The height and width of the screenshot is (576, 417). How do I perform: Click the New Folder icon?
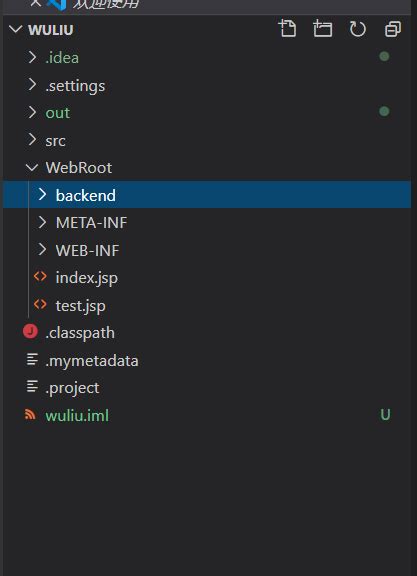(323, 29)
